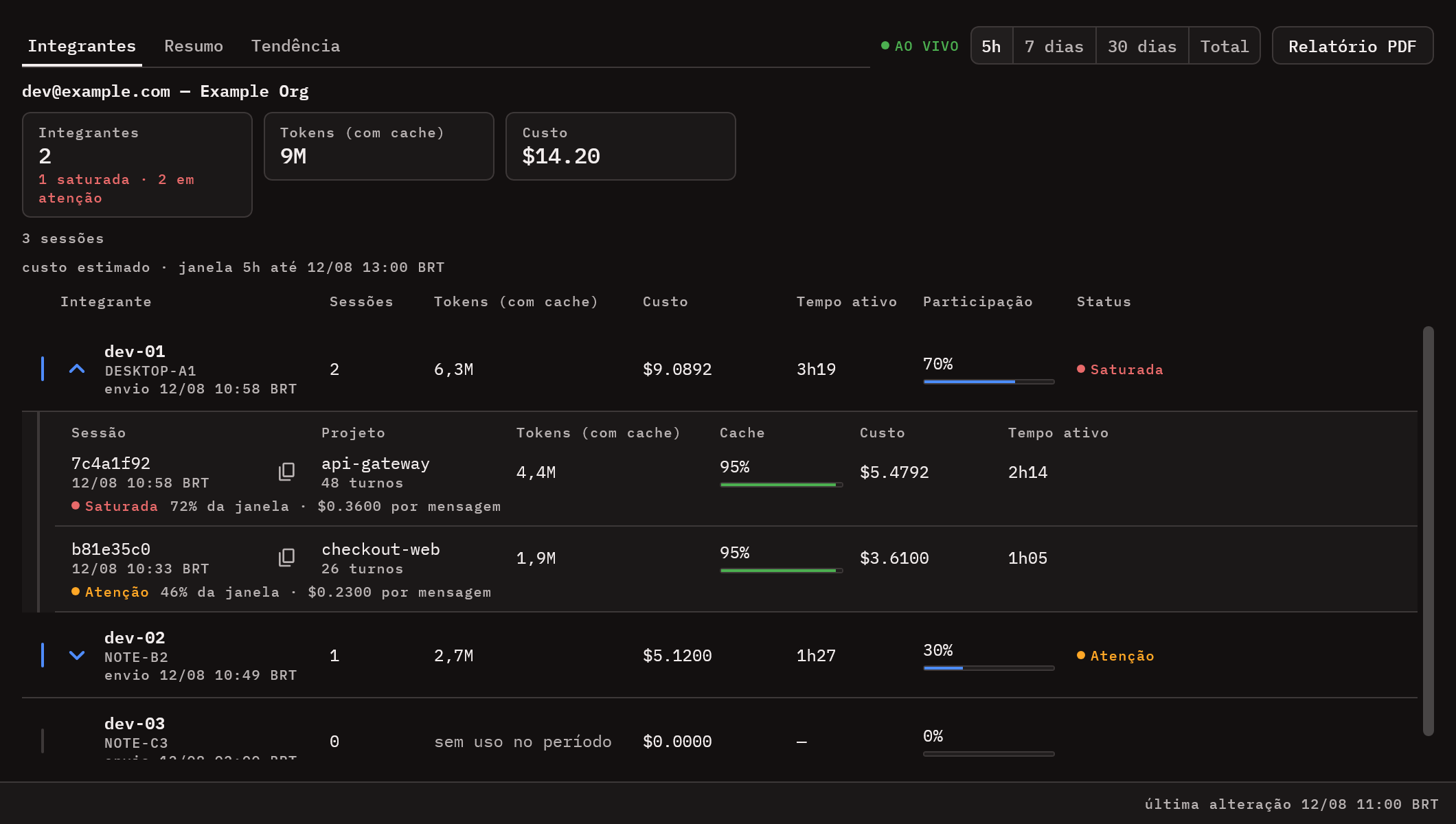Switch to the Resumo tab
This screenshot has width=1456, height=824.
(x=194, y=46)
